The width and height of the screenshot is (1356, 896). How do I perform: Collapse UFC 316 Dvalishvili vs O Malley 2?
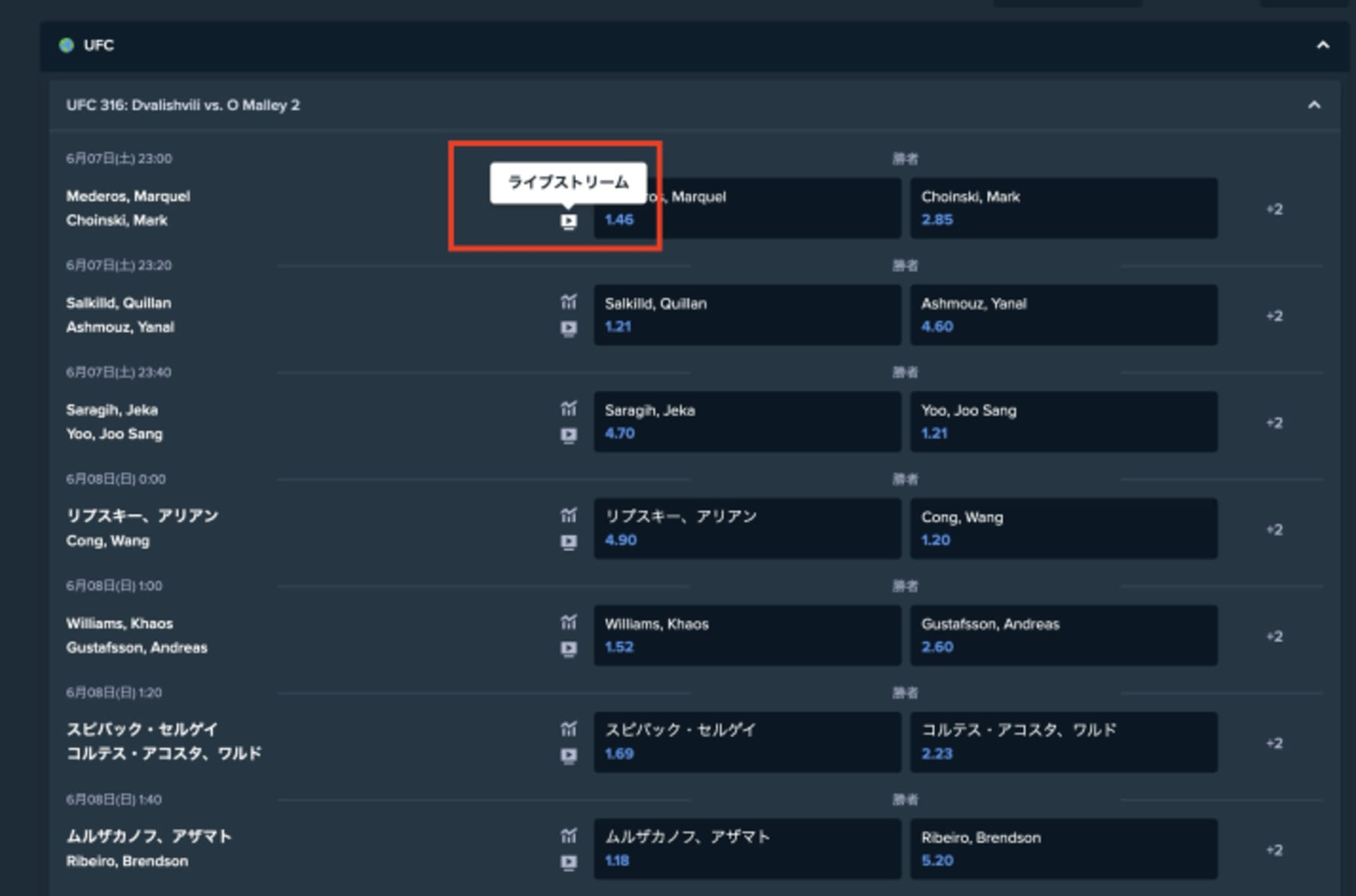pyautogui.click(x=1314, y=105)
